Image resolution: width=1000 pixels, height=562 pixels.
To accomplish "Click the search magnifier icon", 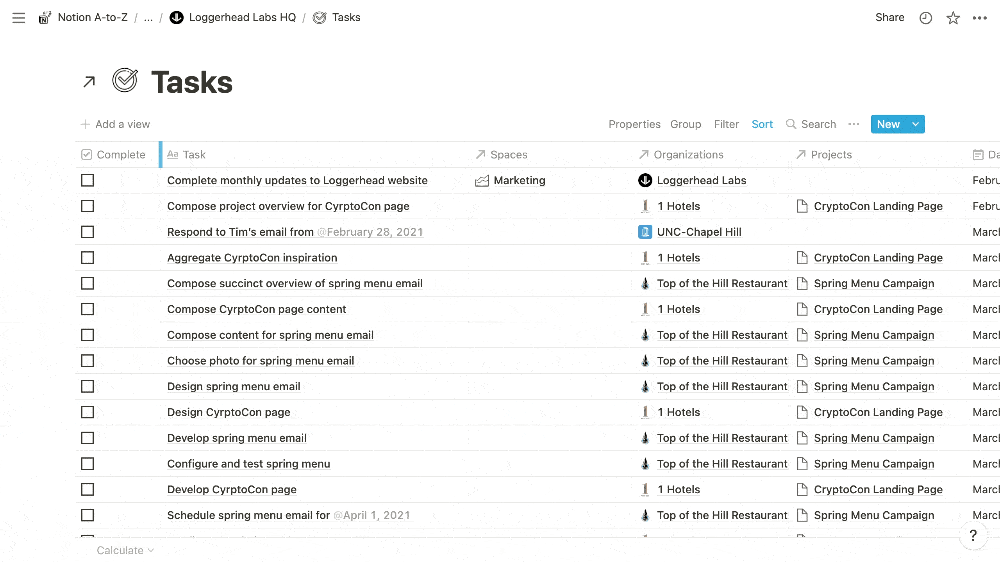I will tap(791, 124).
